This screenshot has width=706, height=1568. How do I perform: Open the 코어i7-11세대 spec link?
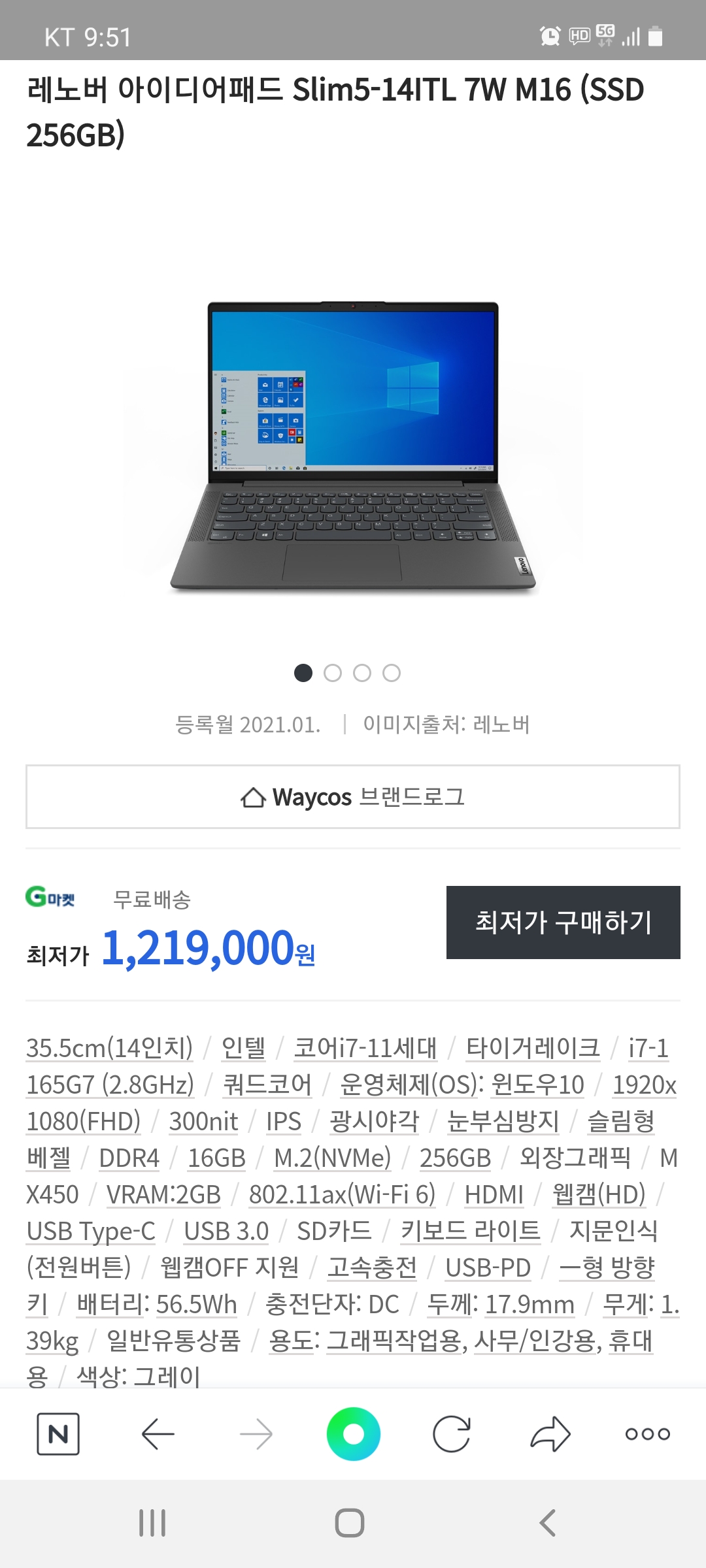[x=365, y=1048]
